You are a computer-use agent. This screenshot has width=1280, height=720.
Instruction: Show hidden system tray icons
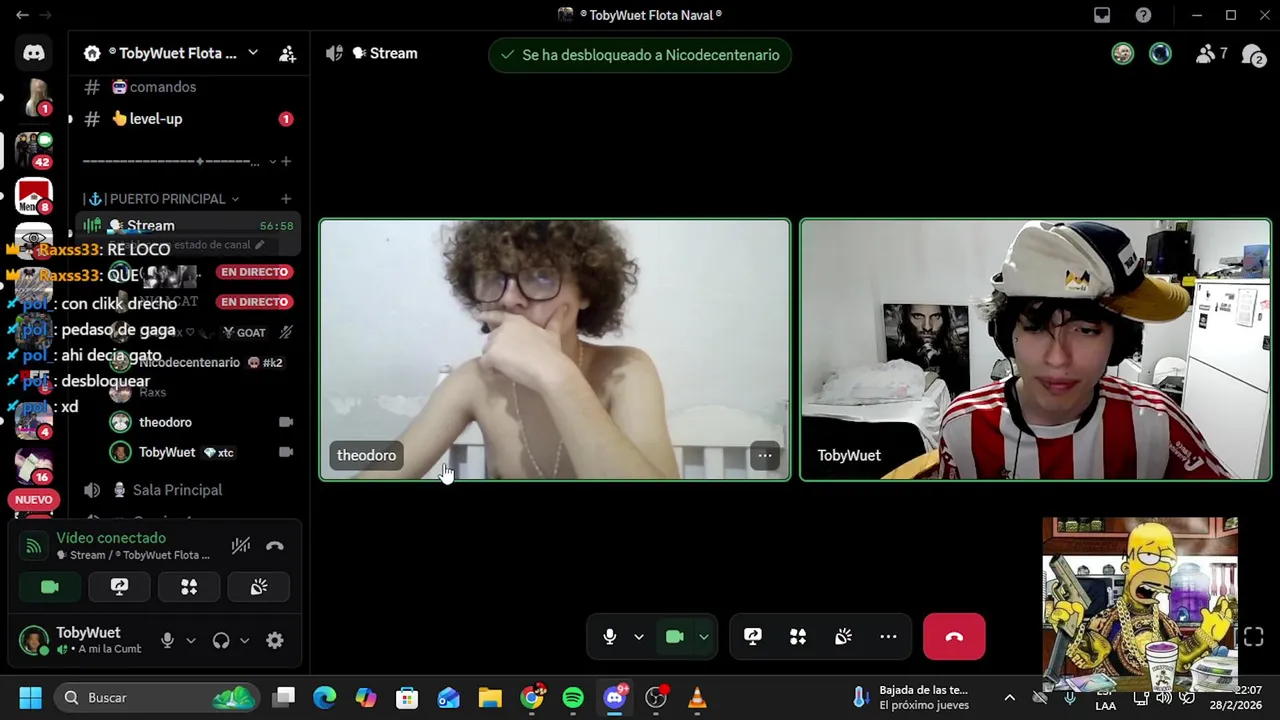pos(1009,698)
